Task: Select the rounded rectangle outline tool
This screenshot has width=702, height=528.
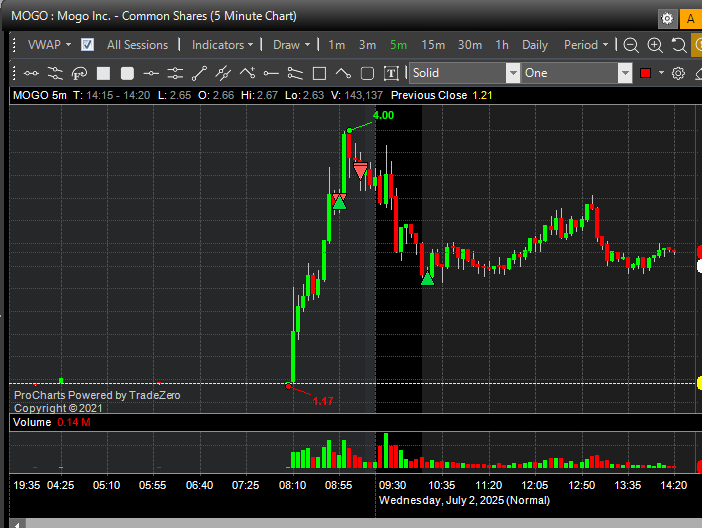Action: coord(367,73)
